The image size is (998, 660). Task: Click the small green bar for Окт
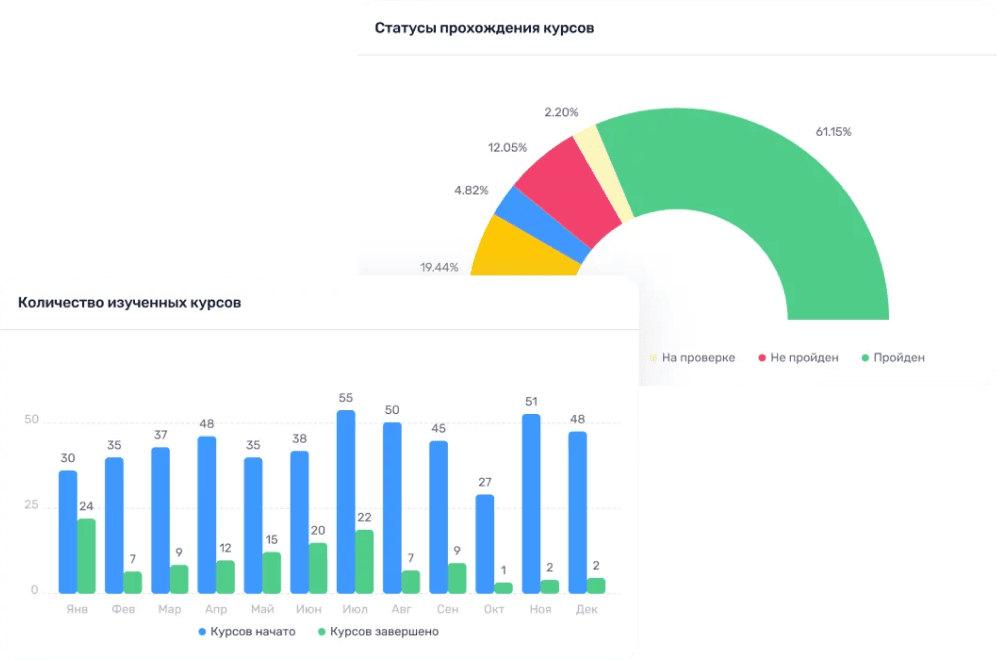(x=503, y=588)
